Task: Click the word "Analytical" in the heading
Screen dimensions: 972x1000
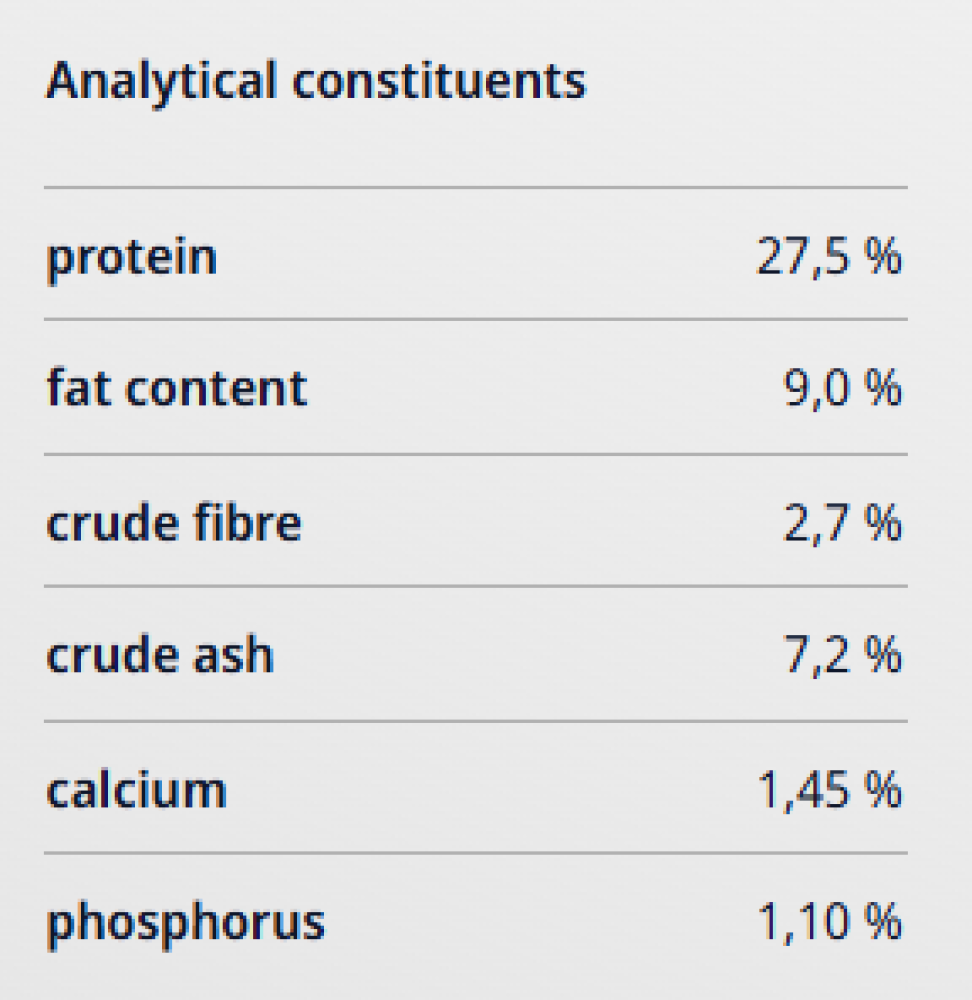Action: [162, 81]
